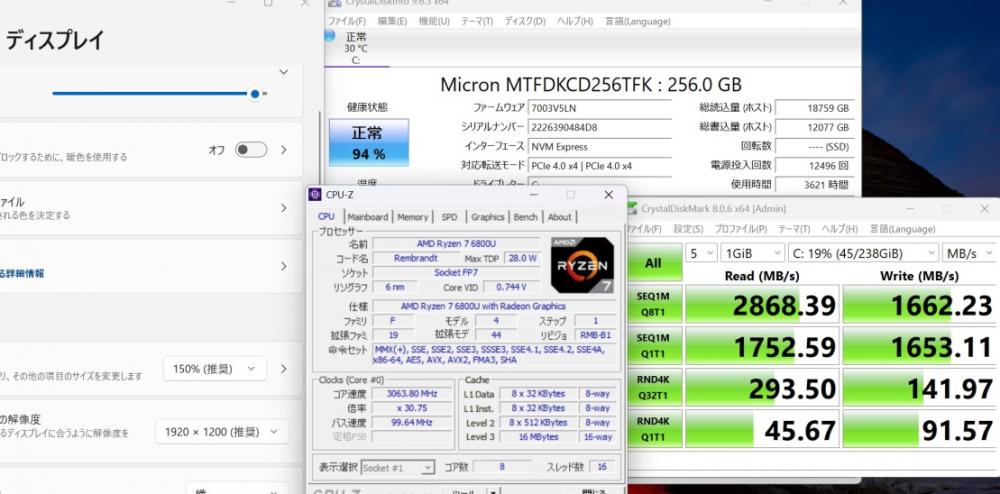Click the 18759 GB total reads field
1000x494 pixels.
pos(814,108)
